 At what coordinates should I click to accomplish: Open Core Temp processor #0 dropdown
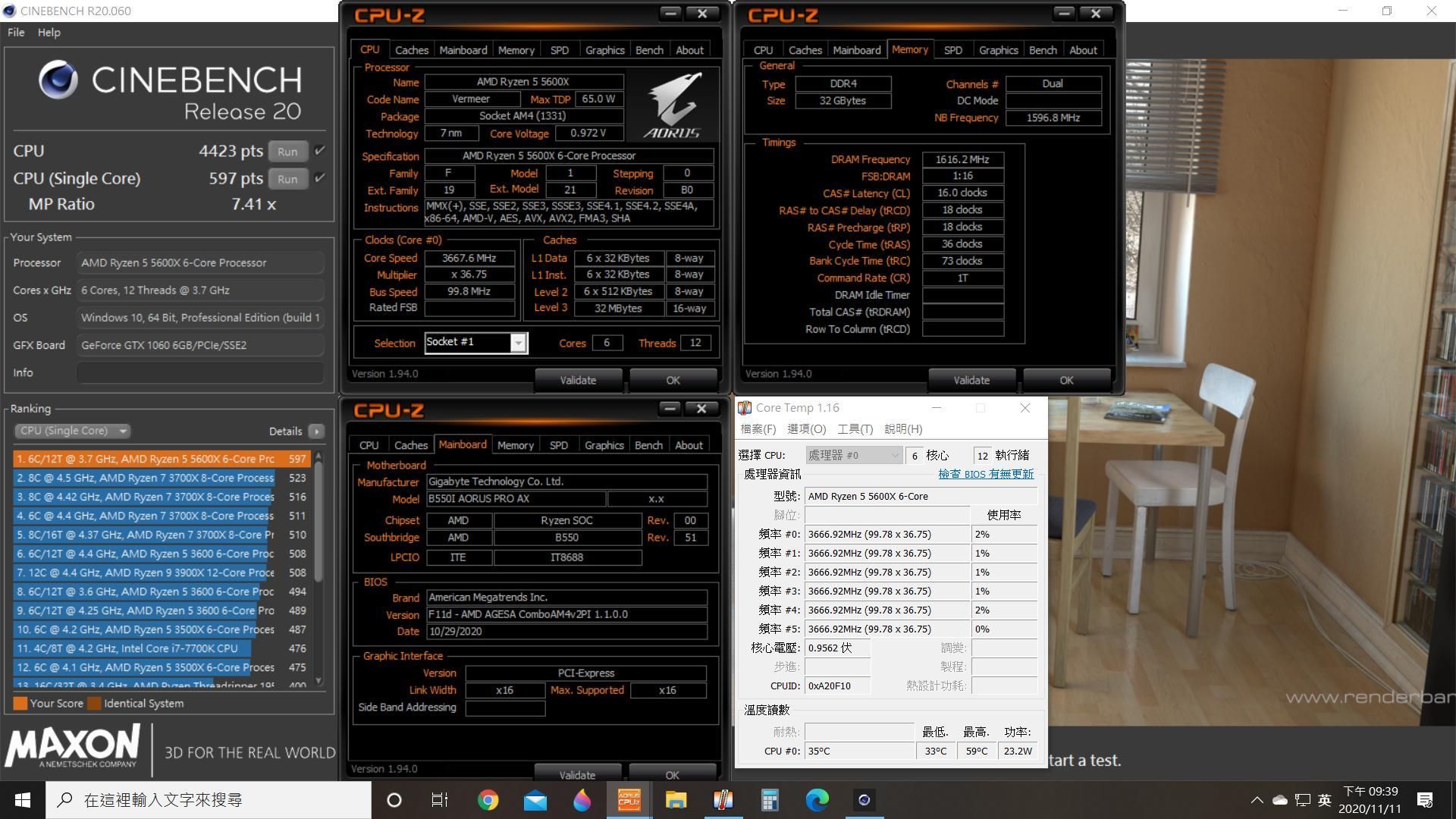click(854, 455)
